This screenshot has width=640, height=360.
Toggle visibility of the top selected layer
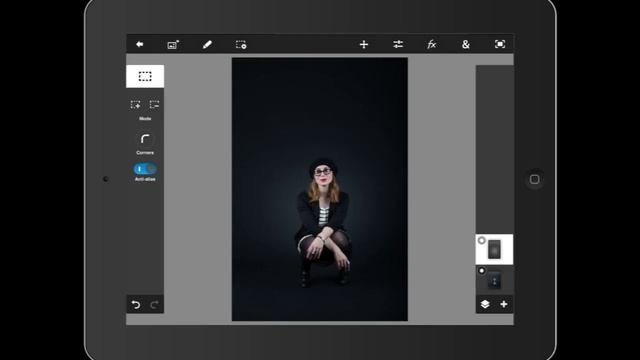[482, 240]
